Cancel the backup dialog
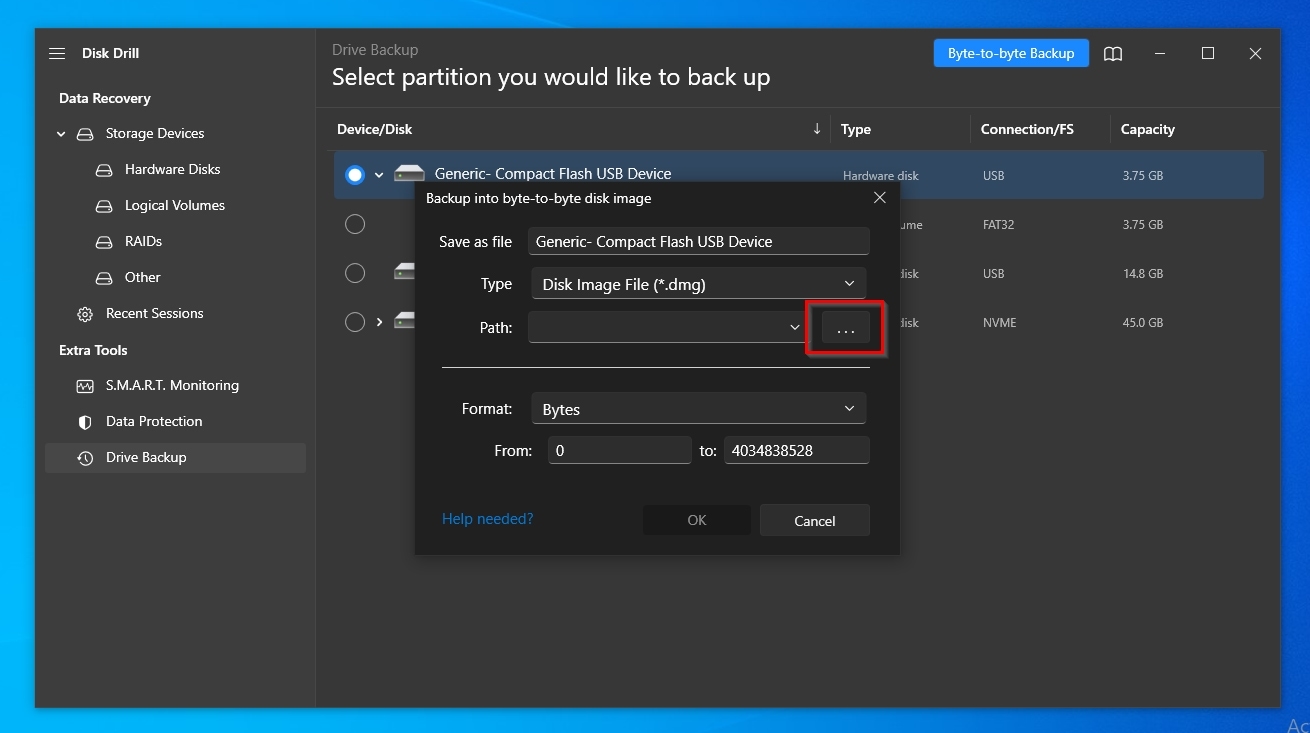 (814, 520)
